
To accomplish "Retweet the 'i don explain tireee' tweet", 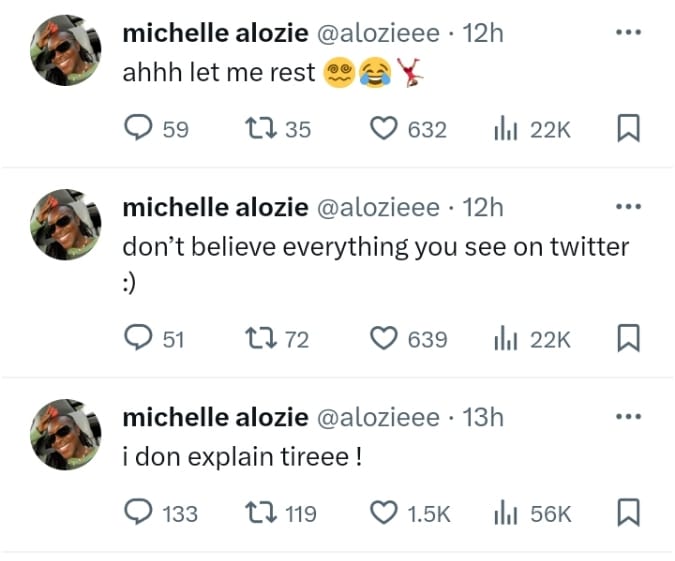I will (x=260, y=513).
